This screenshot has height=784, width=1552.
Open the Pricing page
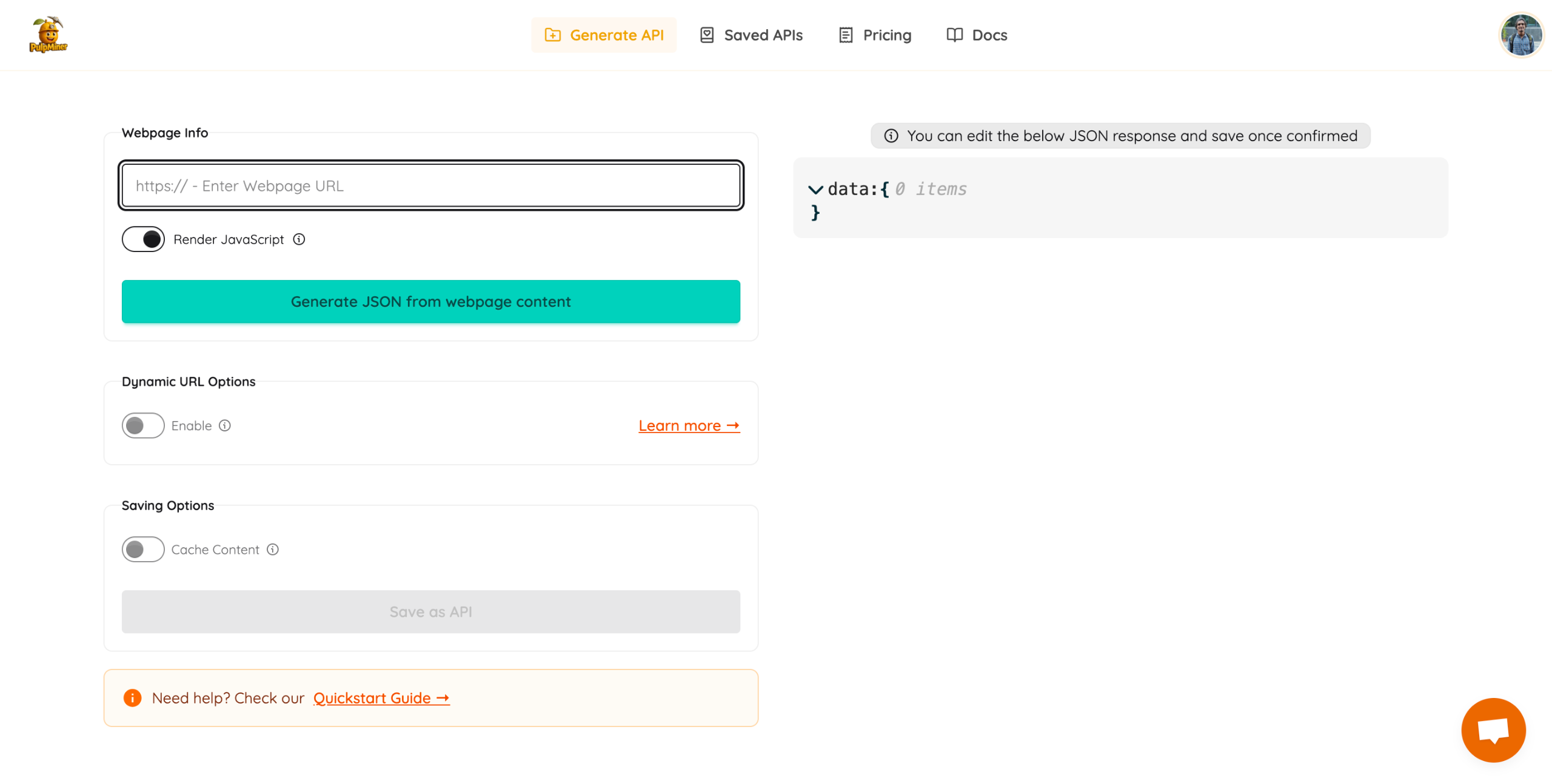[875, 35]
